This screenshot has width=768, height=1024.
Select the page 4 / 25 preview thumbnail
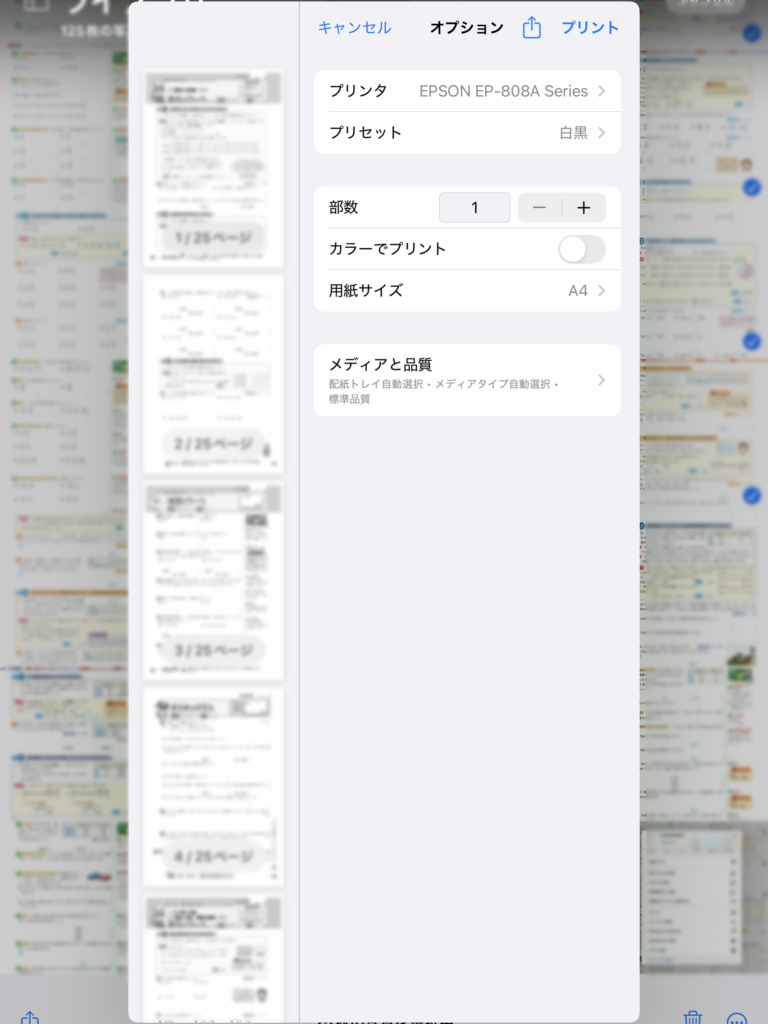coord(213,787)
